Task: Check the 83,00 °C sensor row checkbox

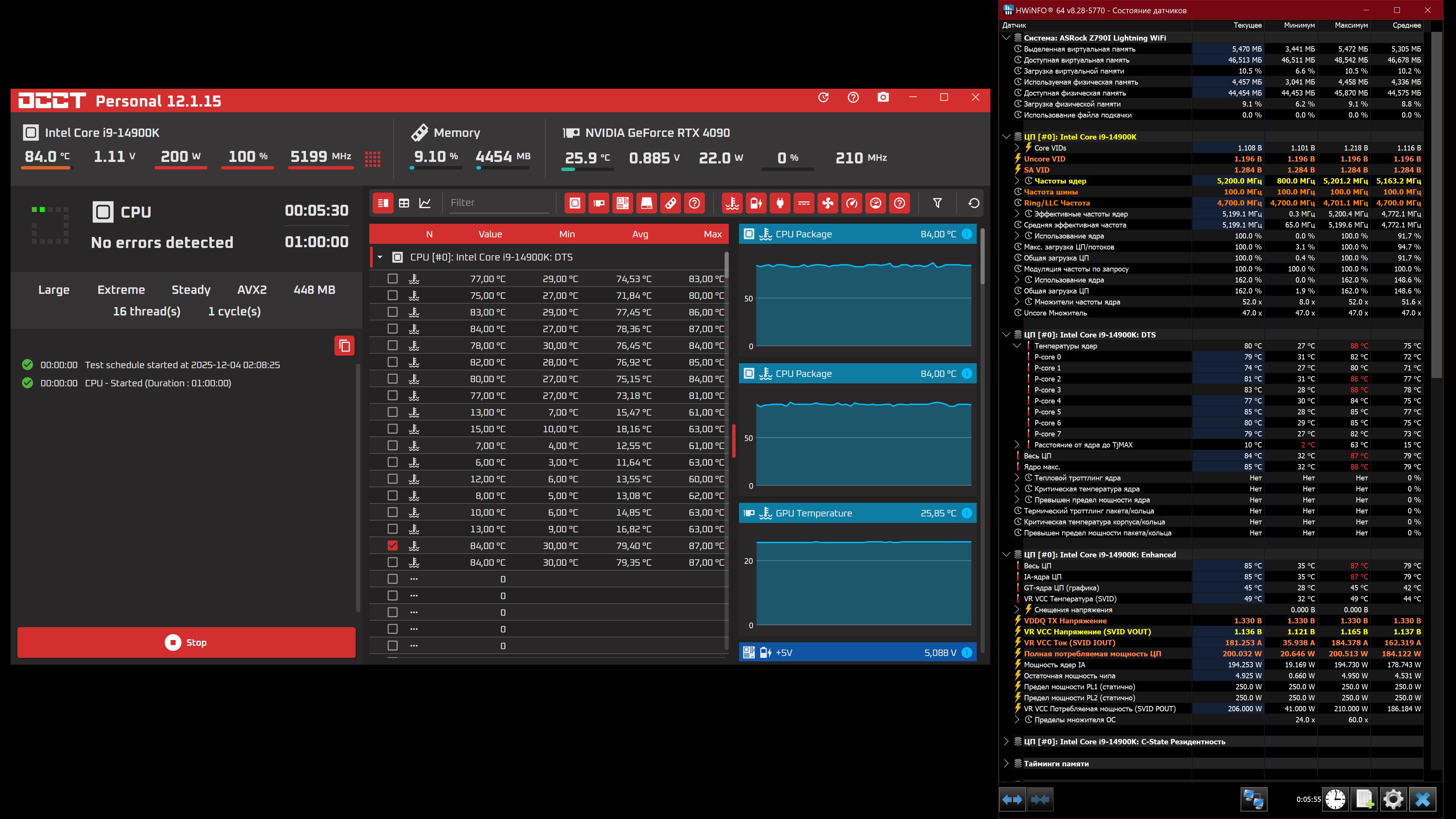Action: pyautogui.click(x=393, y=312)
